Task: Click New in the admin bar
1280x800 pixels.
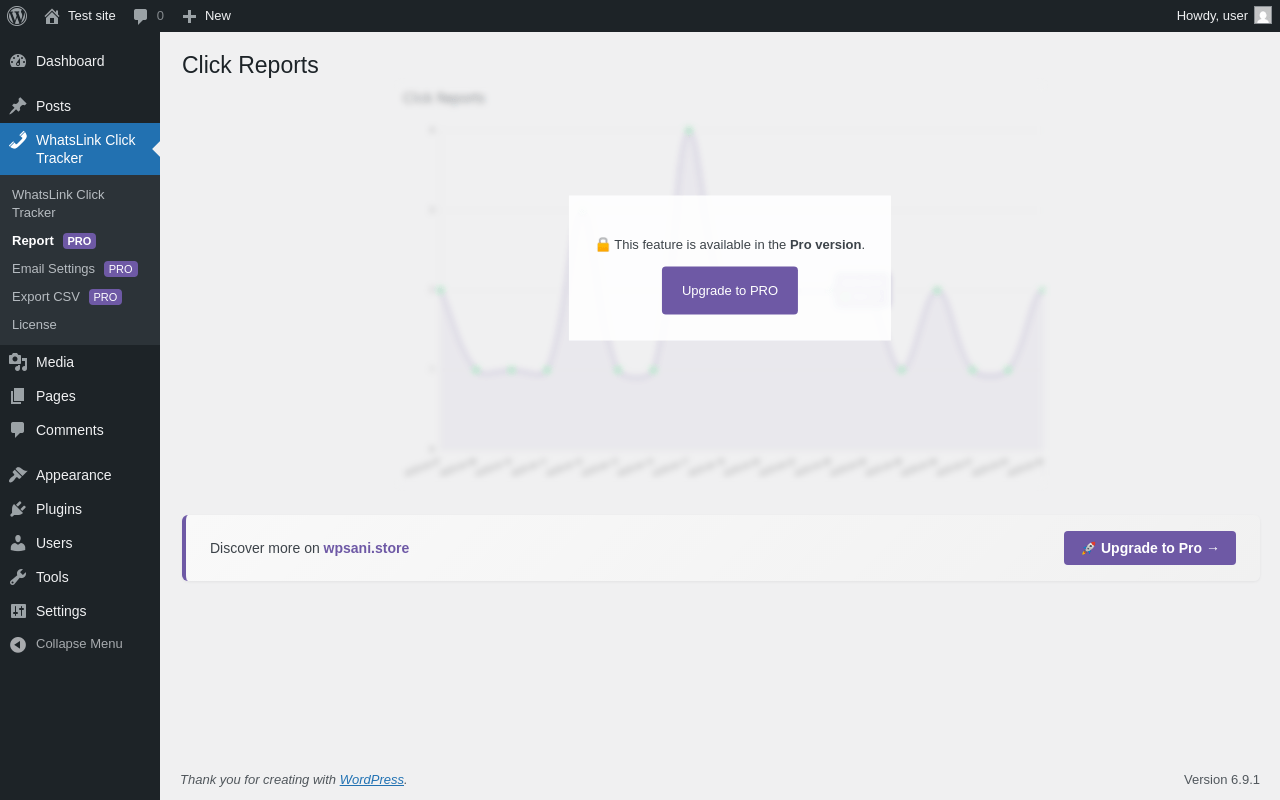Action: pos(206,16)
